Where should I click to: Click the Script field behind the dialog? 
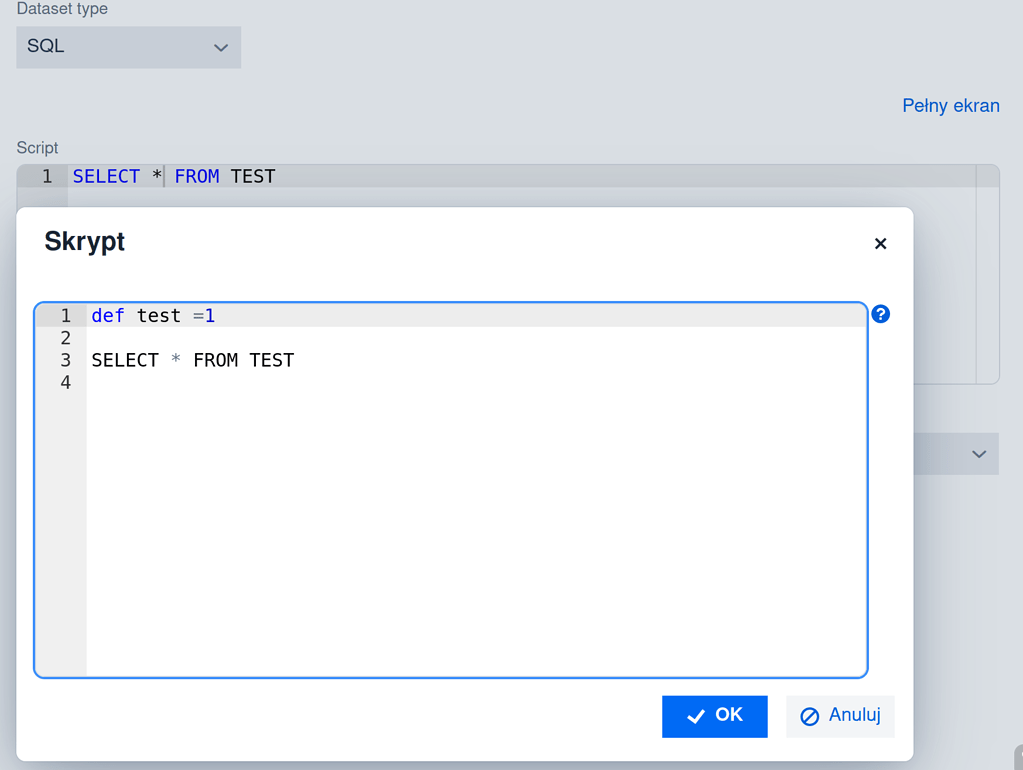click(200, 176)
